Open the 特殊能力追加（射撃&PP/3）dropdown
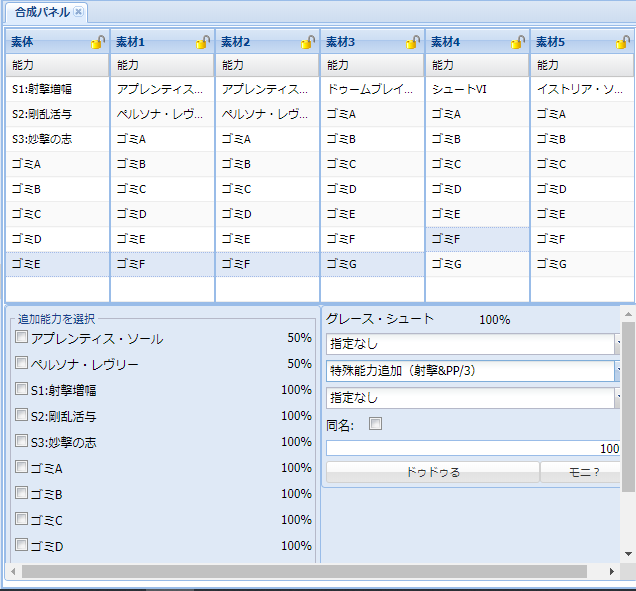This screenshot has height=591, width=636. pyautogui.click(x=473, y=371)
